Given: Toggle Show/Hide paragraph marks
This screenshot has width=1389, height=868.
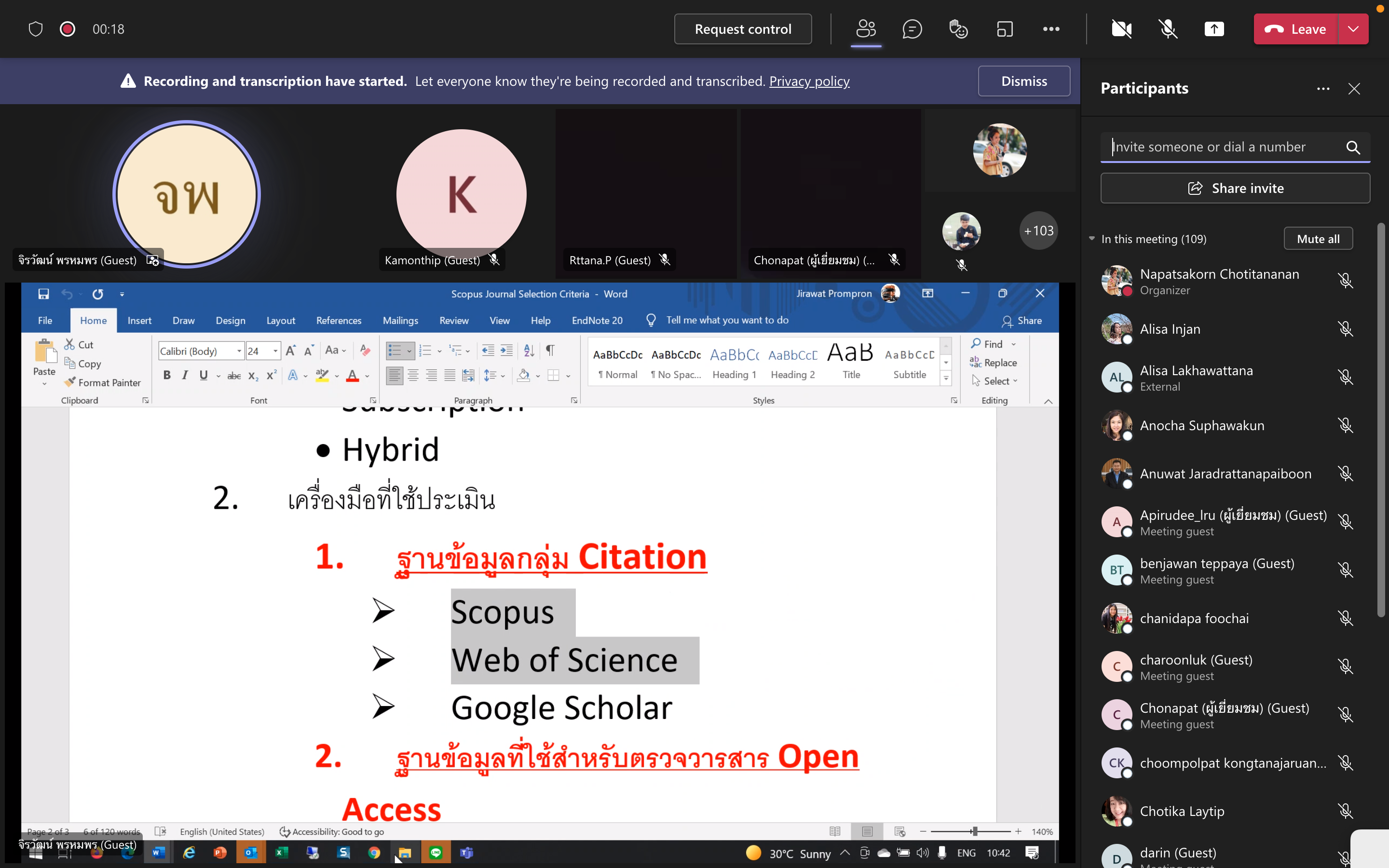Looking at the screenshot, I should [550, 350].
